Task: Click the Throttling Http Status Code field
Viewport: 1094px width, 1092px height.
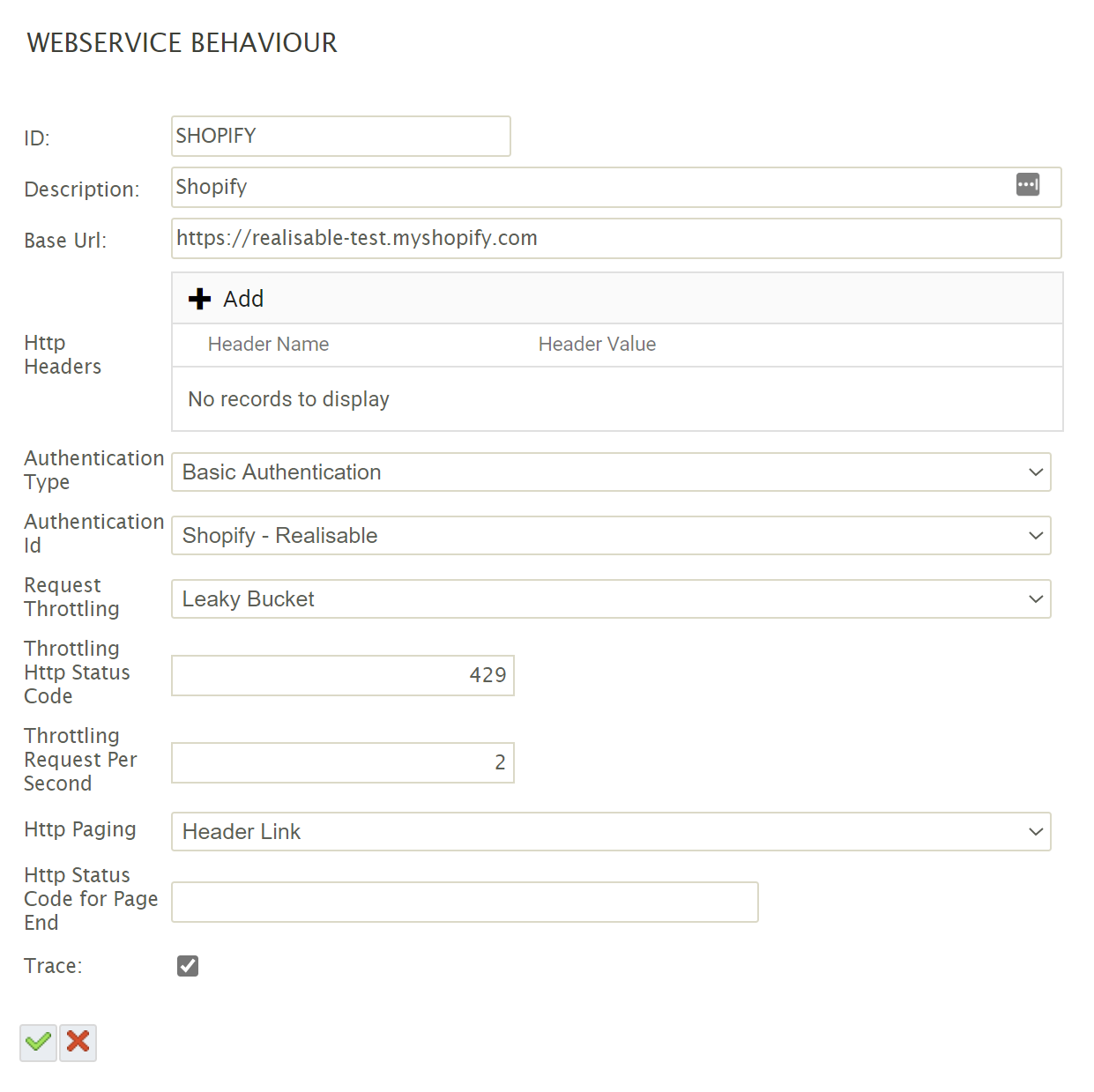Action: pyautogui.click(x=342, y=676)
